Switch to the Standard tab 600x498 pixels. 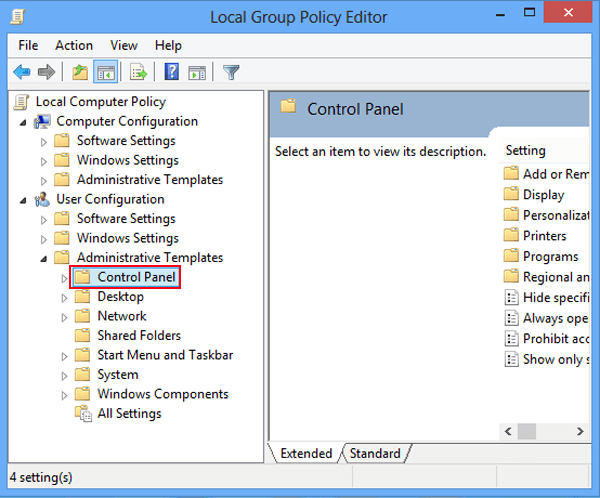pyautogui.click(x=375, y=453)
